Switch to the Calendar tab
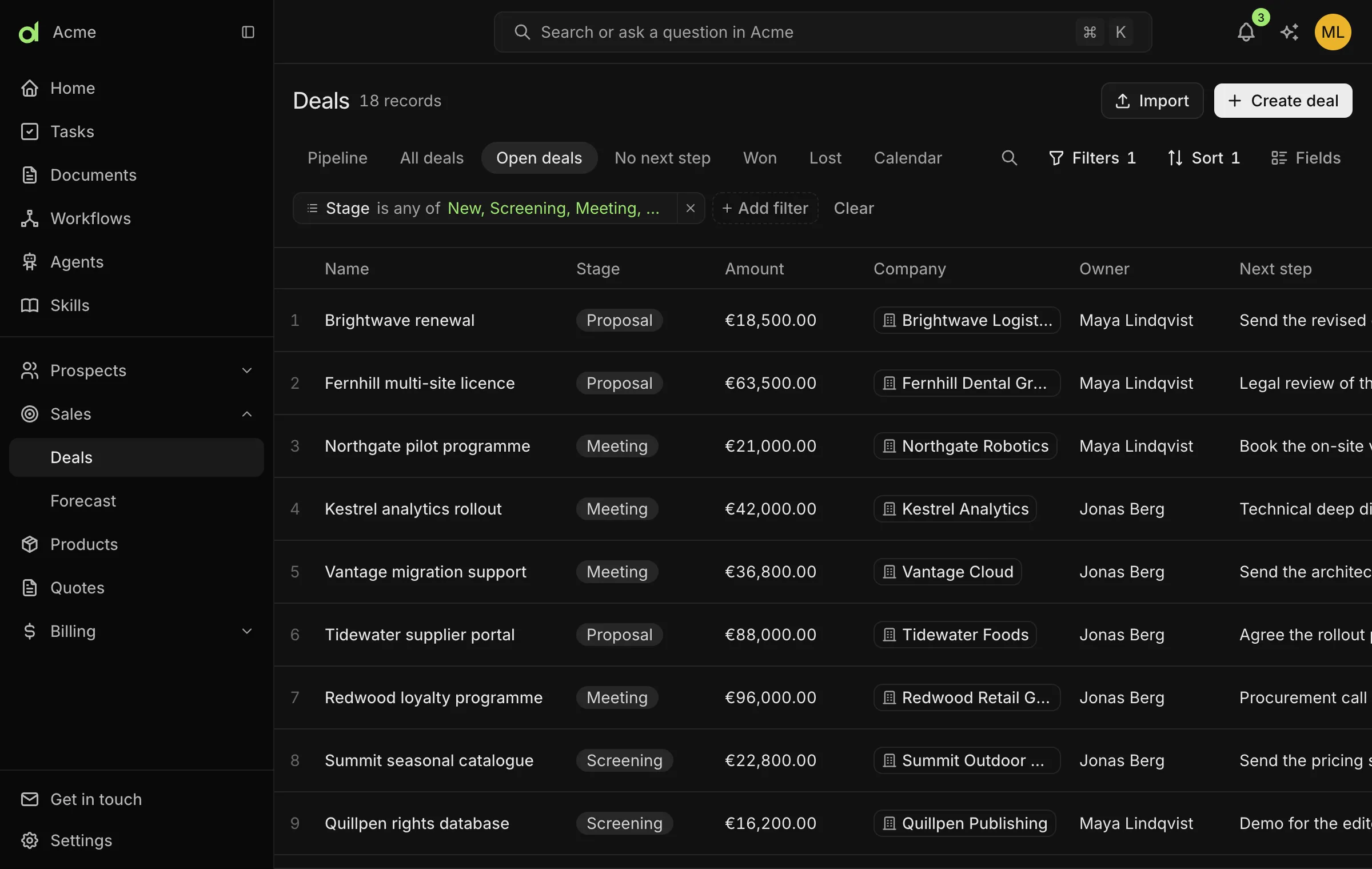The image size is (1372, 869). [908, 158]
